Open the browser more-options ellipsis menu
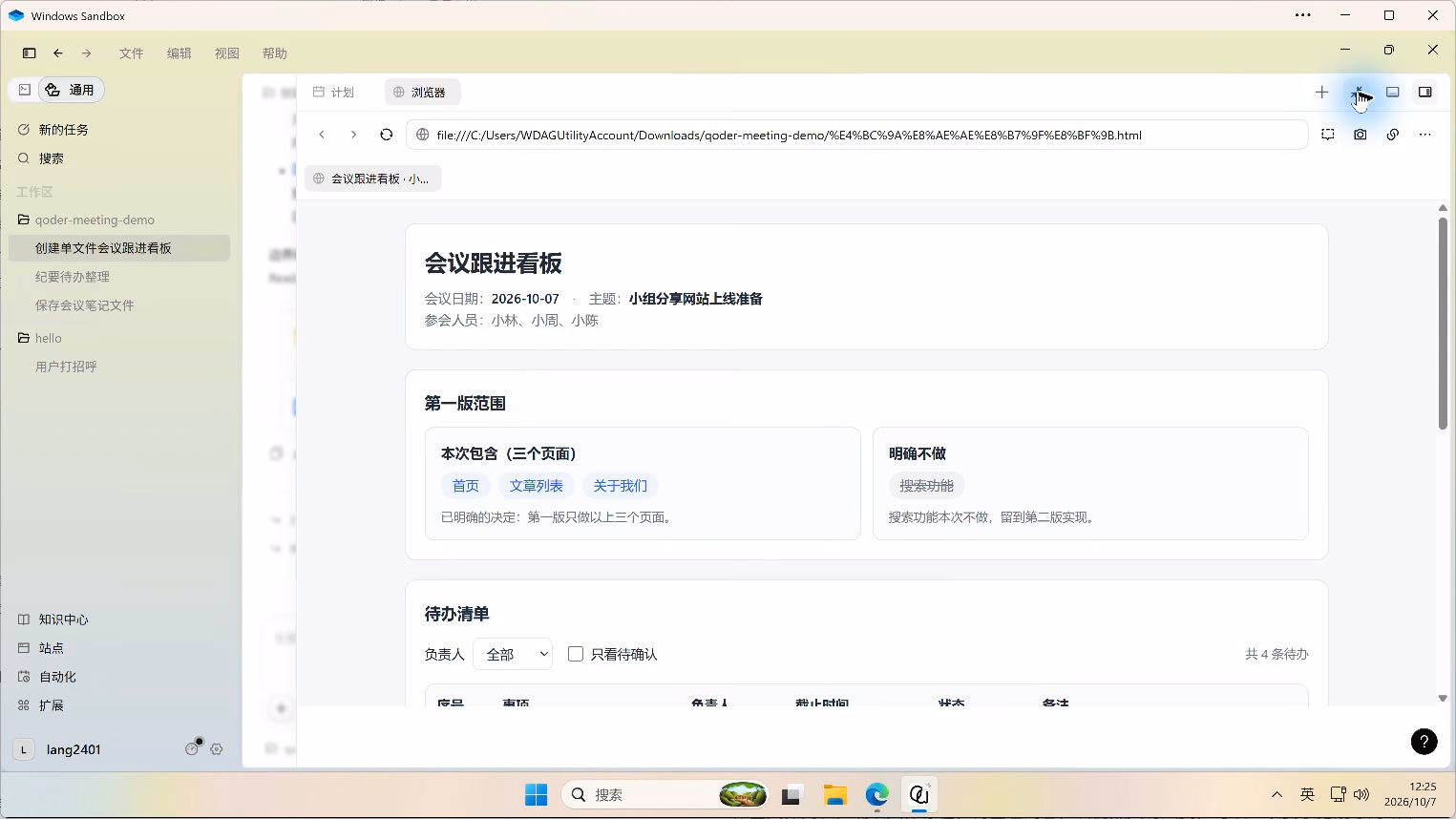 coord(1424,135)
